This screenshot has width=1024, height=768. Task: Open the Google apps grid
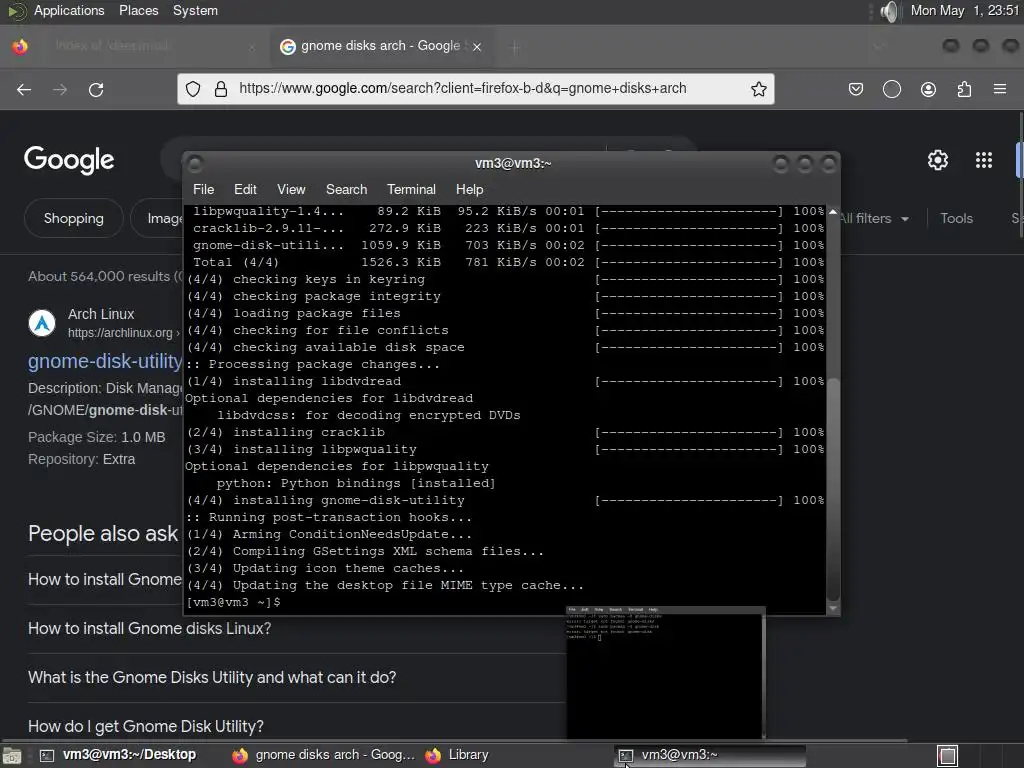click(984, 160)
